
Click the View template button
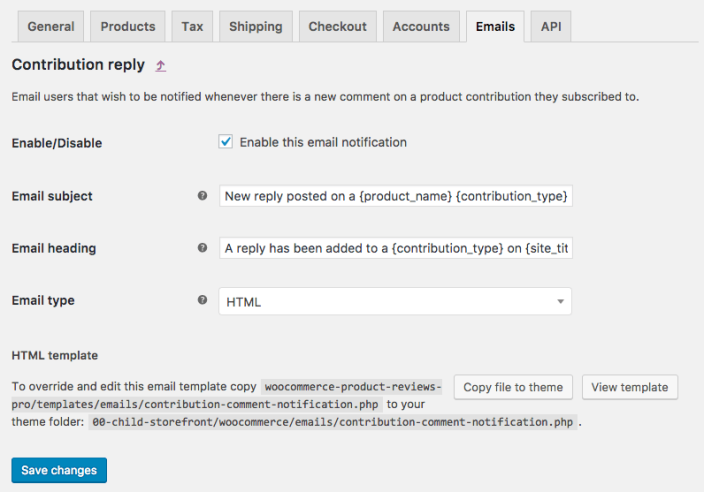(x=630, y=387)
